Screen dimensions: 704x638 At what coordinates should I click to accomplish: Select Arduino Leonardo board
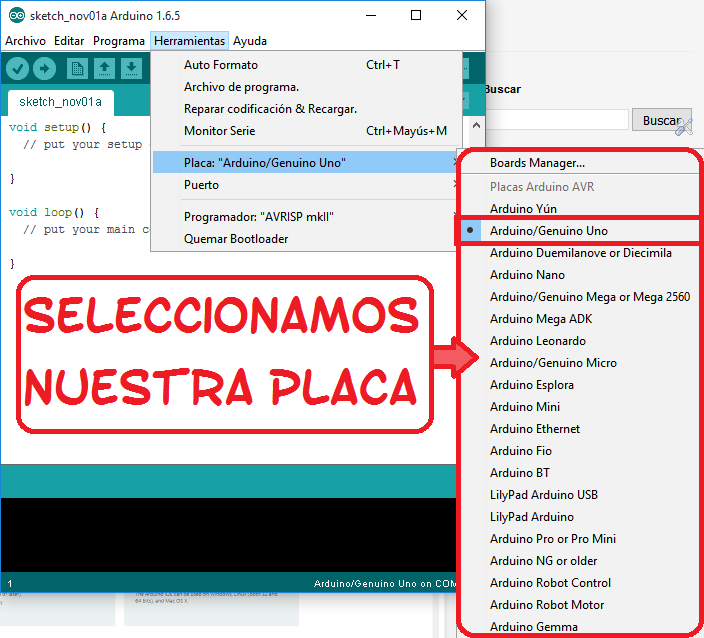(x=579, y=341)
